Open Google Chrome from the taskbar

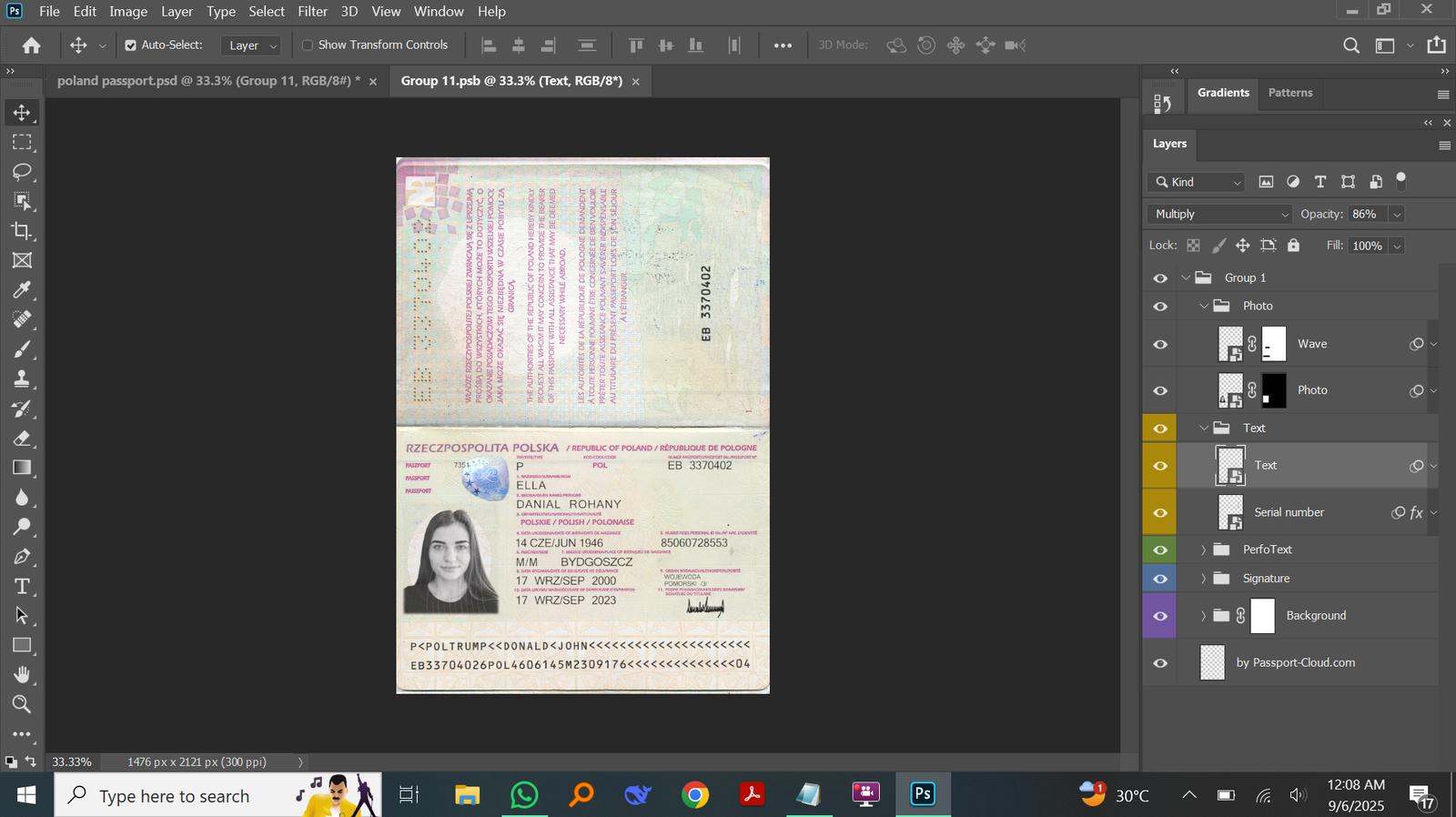695,795
